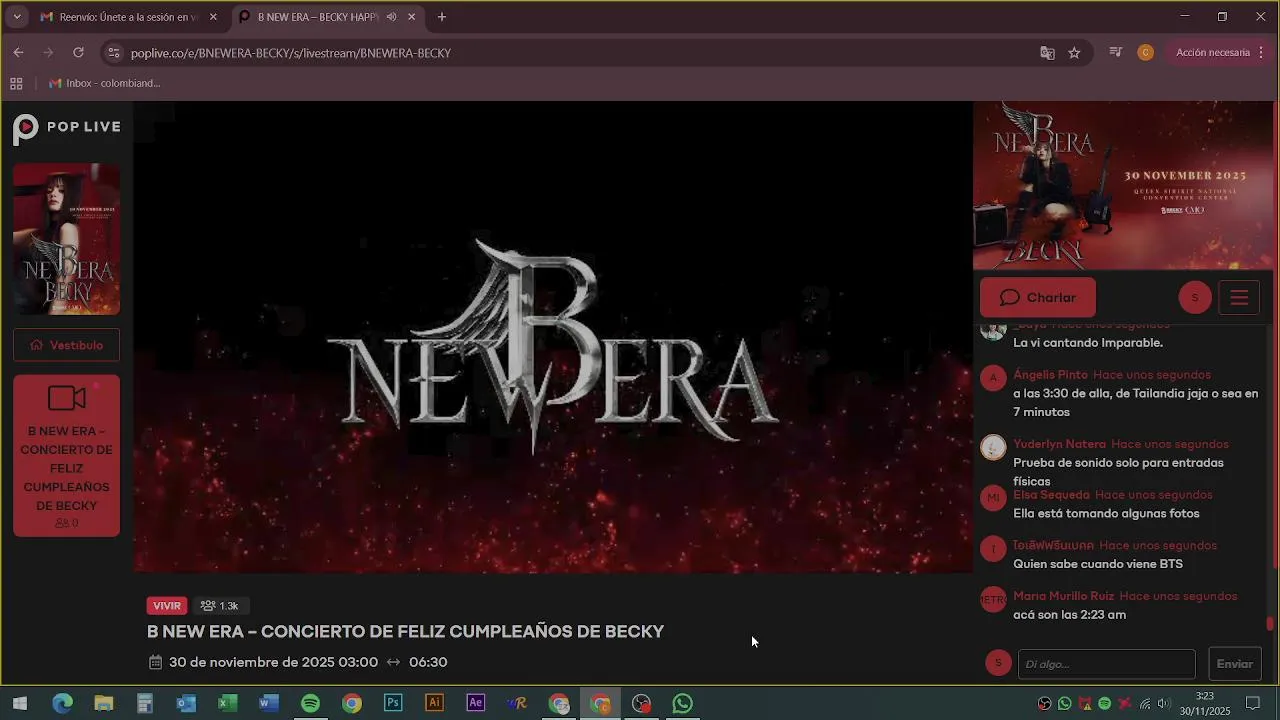Open WhatsApp from taskbar
Screen dimensions: 1280x720
point(683,704)
